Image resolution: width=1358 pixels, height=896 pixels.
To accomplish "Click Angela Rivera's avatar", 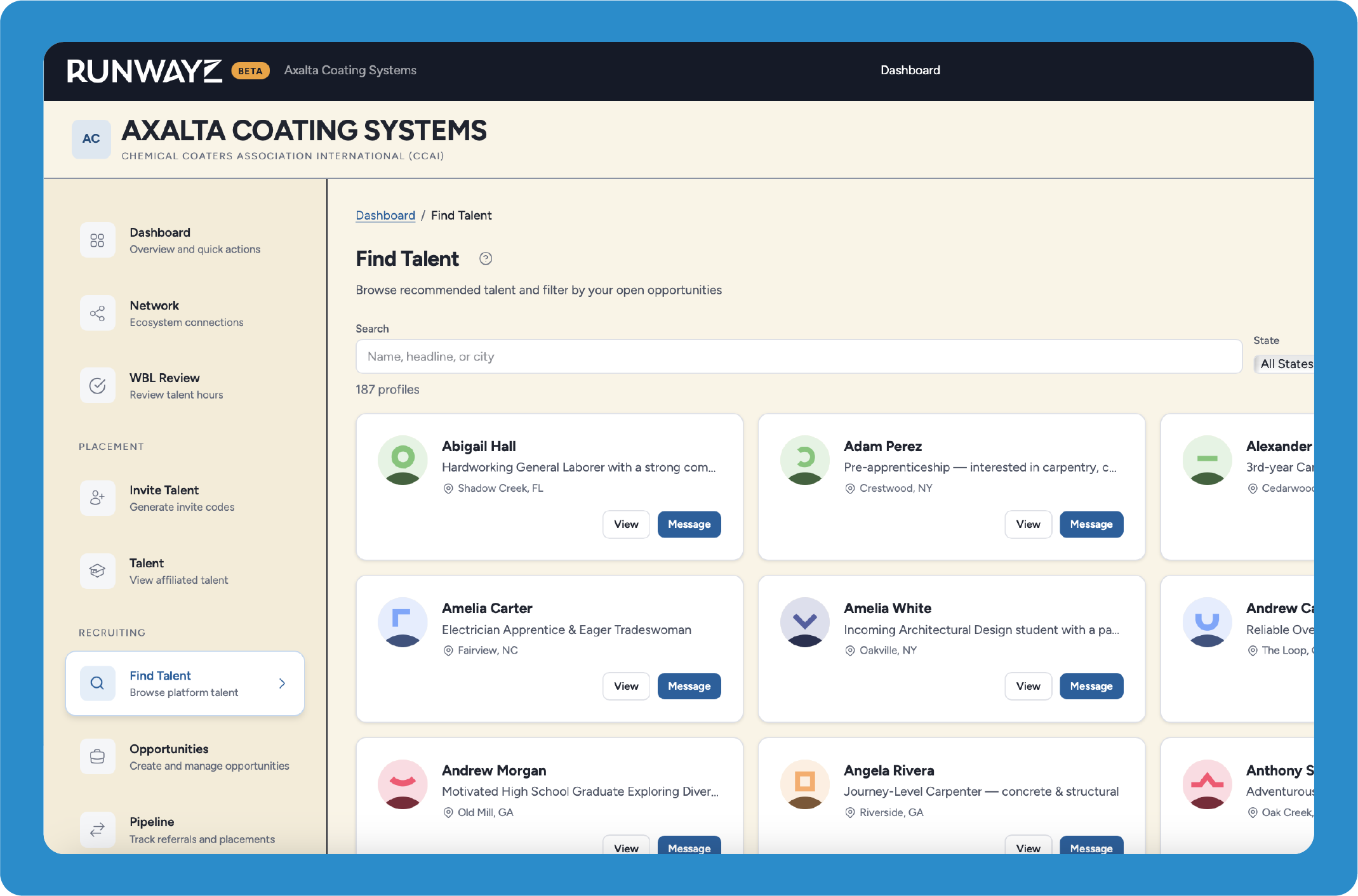I will pyautogui.click(x=804, y=784).
